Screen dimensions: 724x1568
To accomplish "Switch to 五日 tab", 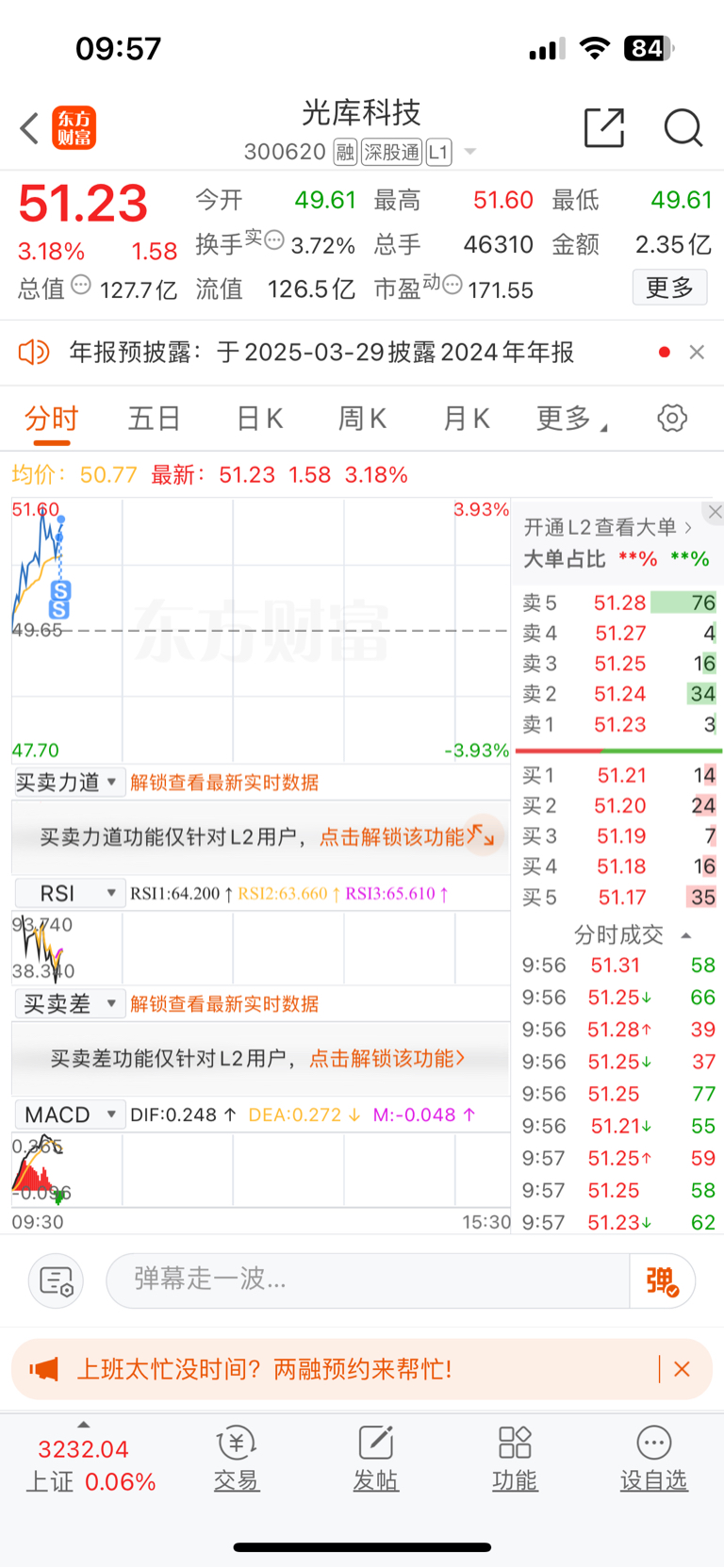I will pyautogui.click(x=154, y=418).
